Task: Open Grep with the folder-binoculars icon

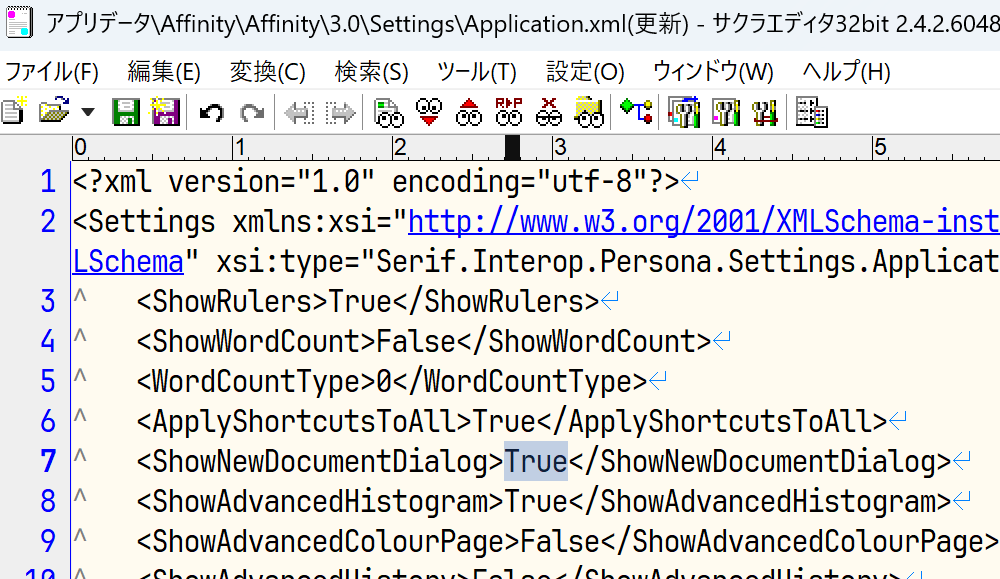Action: 589,112
